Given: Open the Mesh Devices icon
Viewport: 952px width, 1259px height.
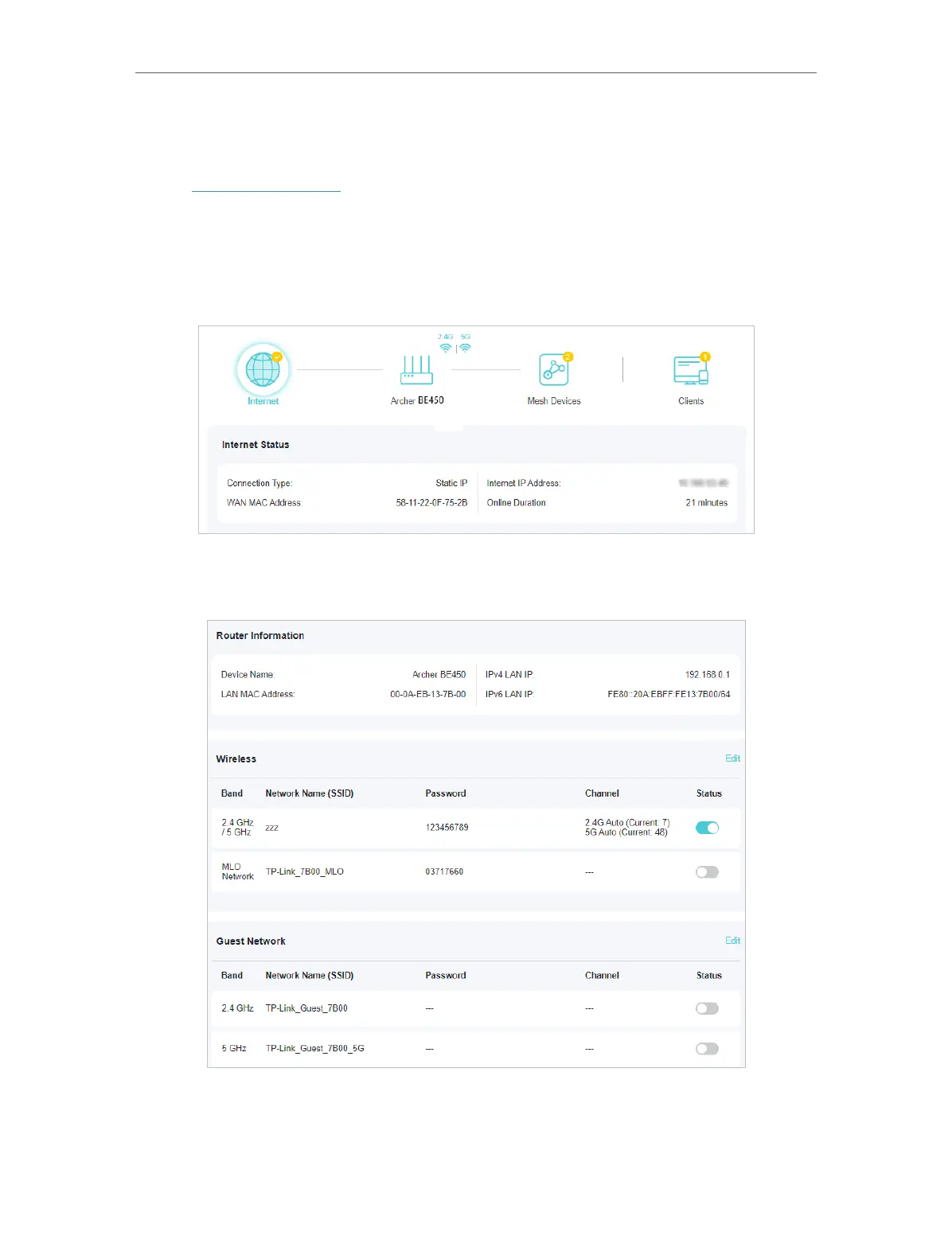Looking at the screenshot, I should click(x=554, y=370).
